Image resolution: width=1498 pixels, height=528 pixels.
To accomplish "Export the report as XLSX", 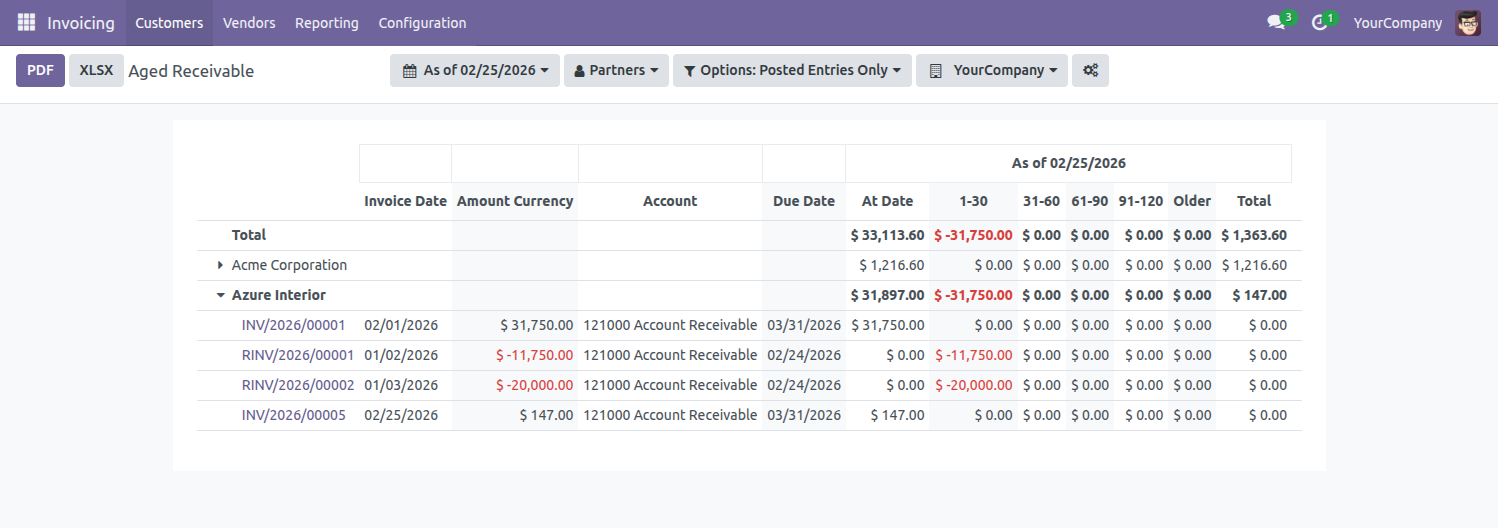I will pos(96,70).
